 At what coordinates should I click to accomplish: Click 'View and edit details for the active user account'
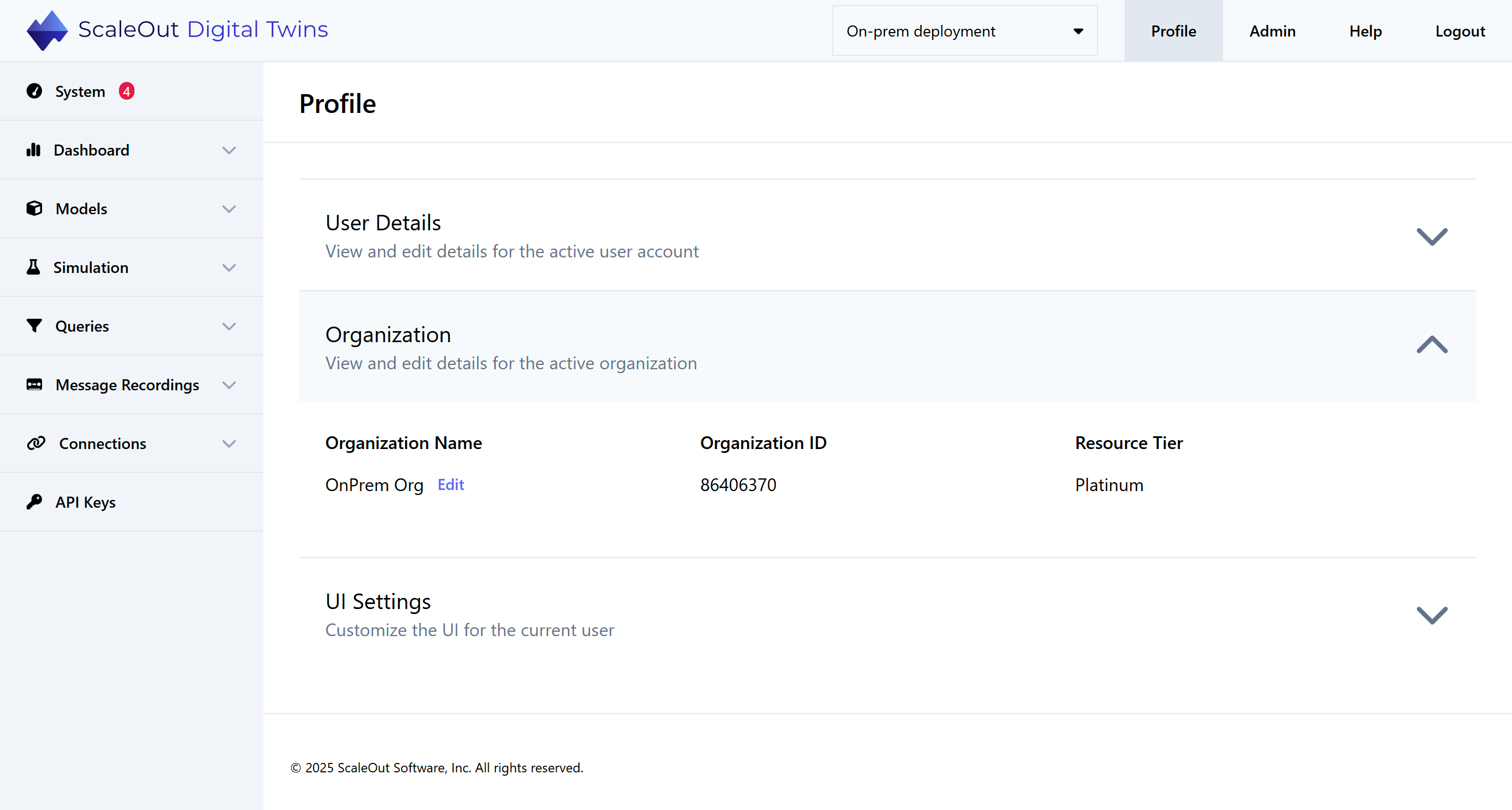click(512, 252)
